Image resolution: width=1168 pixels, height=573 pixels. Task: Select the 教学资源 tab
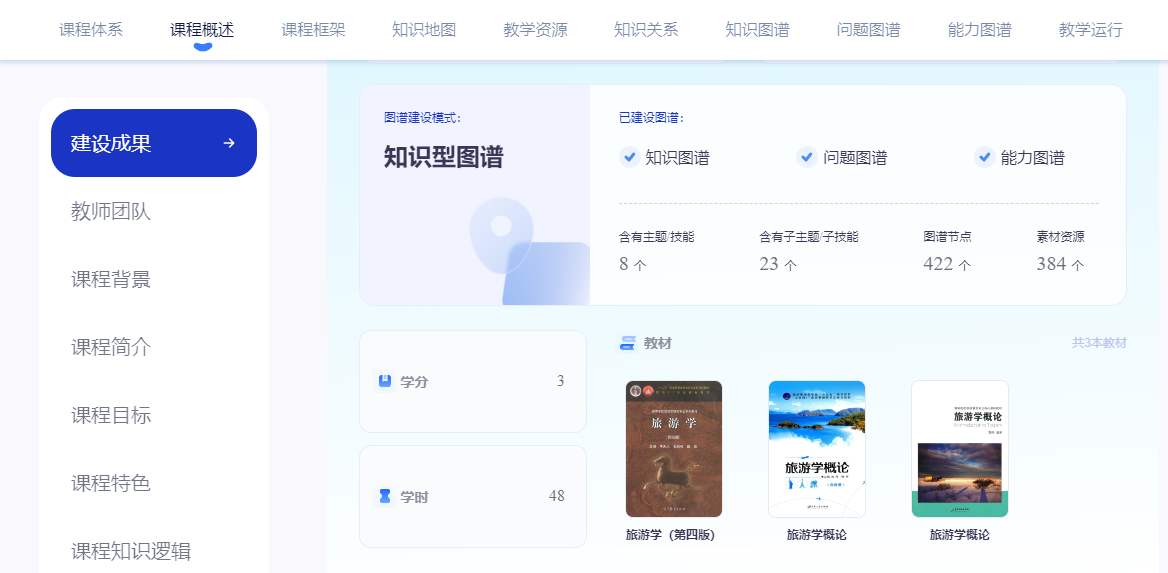point(535,30)
